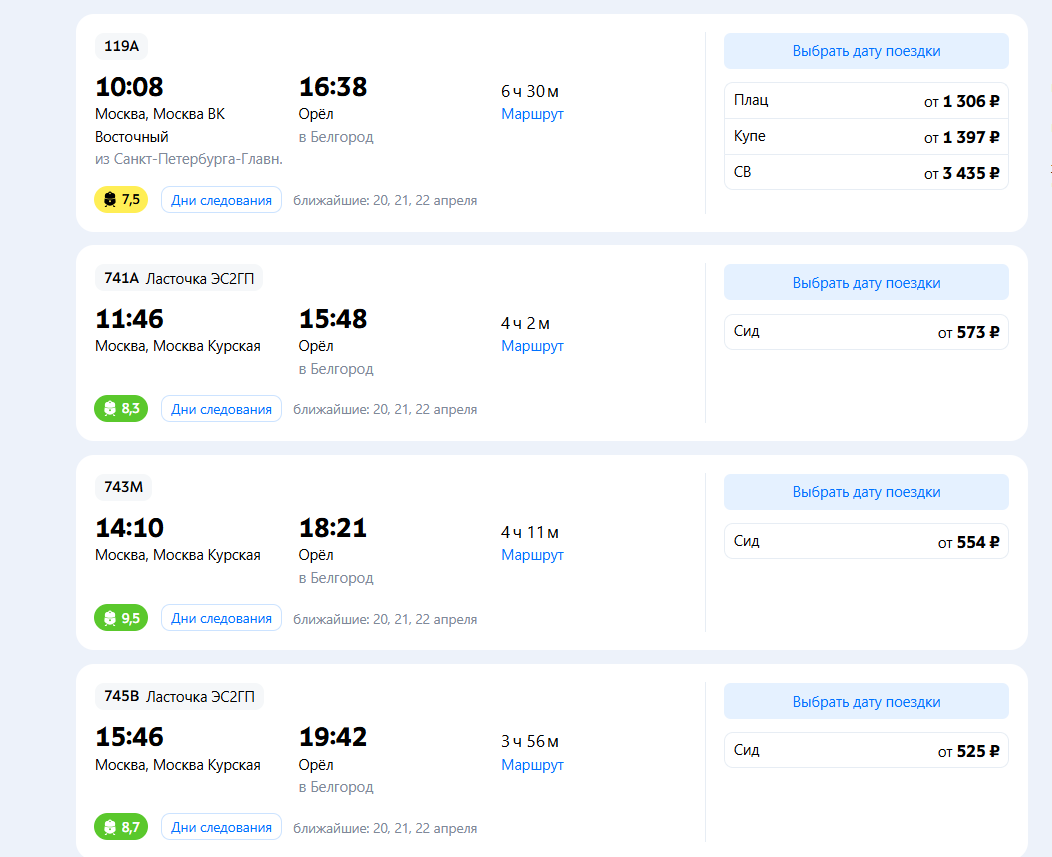Open Маршрут link for the 10:08 train

[532, 114]
